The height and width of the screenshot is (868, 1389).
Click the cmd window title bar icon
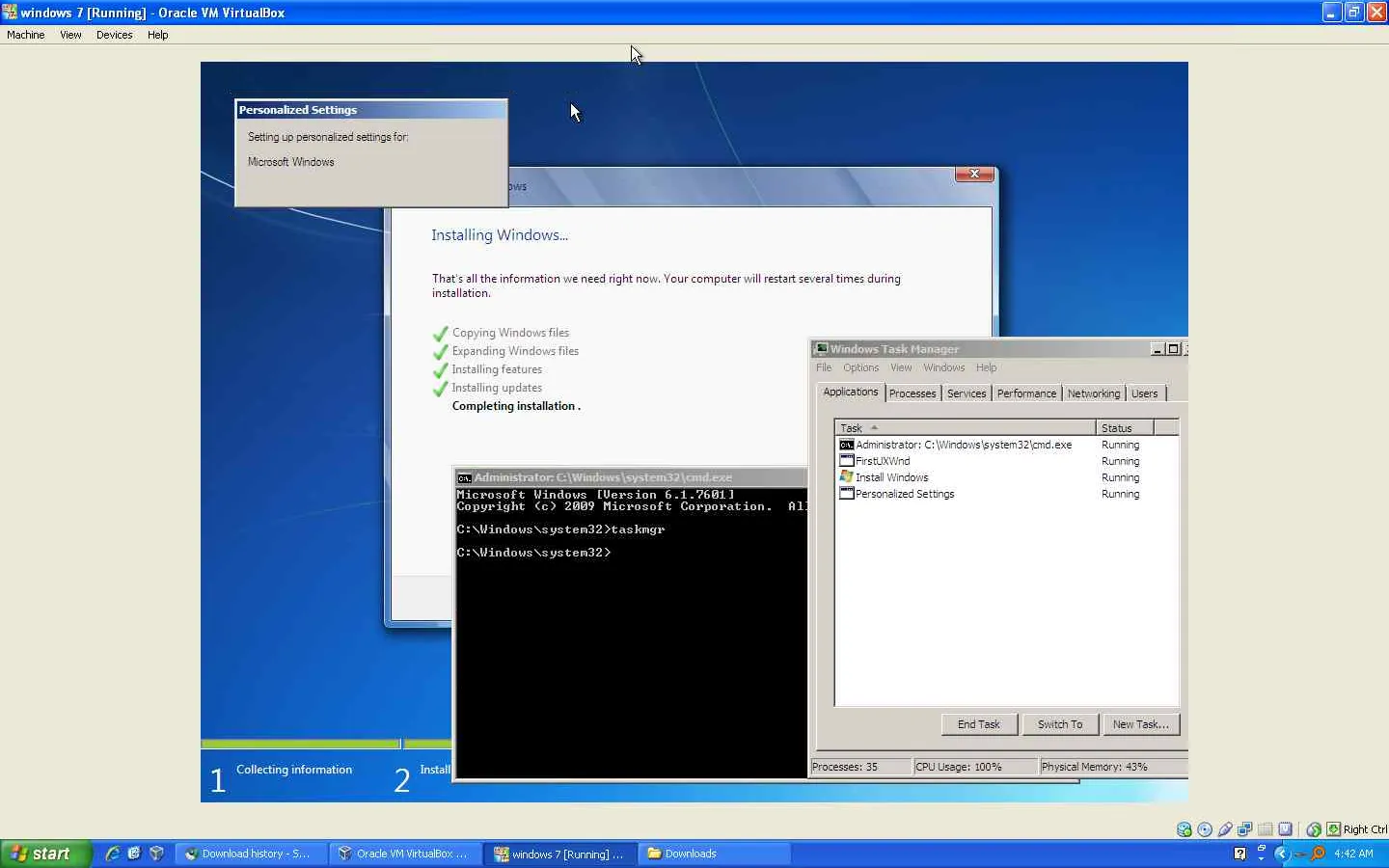(x=464, y=477)
